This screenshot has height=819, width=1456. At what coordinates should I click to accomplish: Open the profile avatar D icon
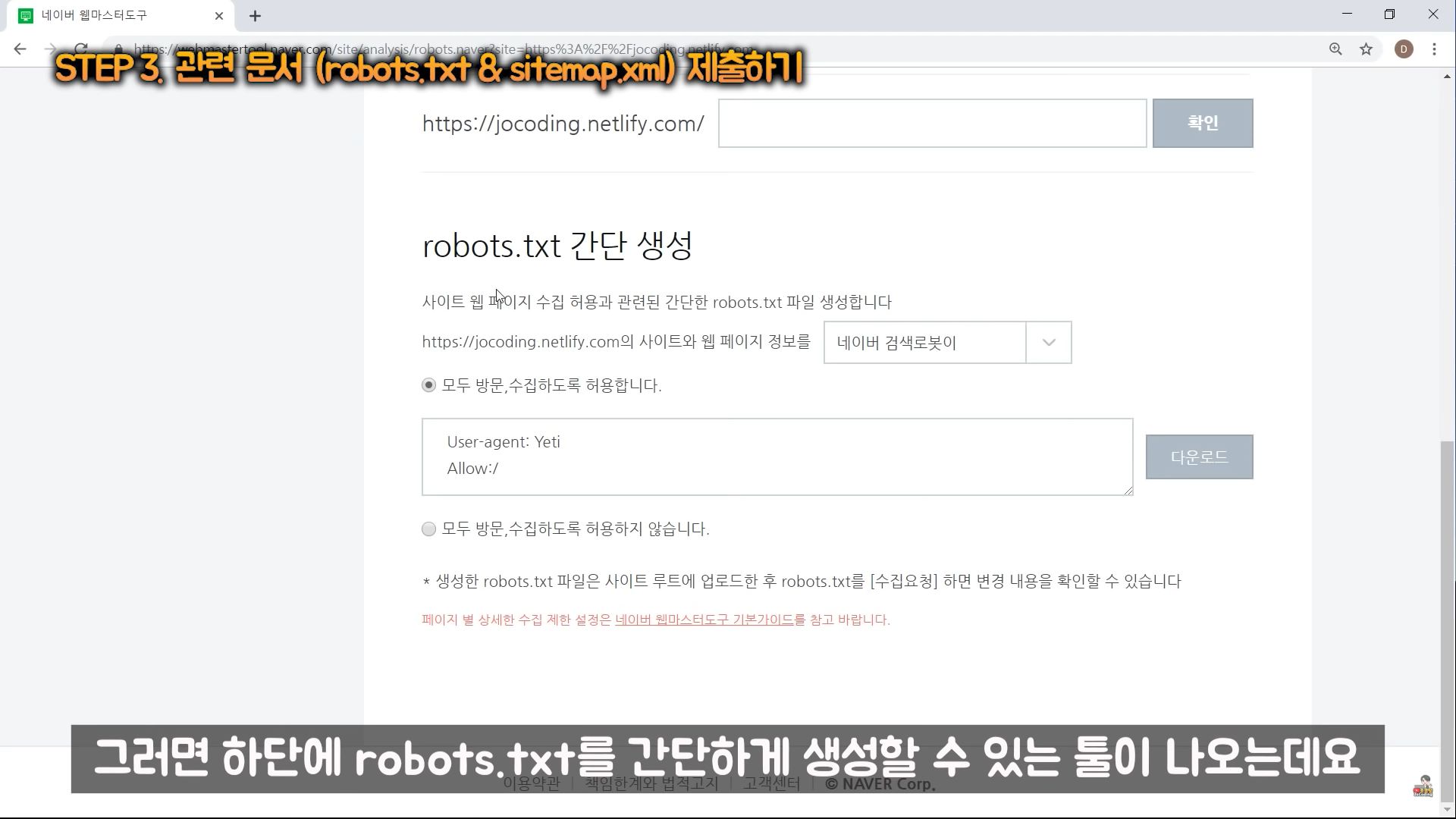pyautogui.click(x=1404, y=49)
